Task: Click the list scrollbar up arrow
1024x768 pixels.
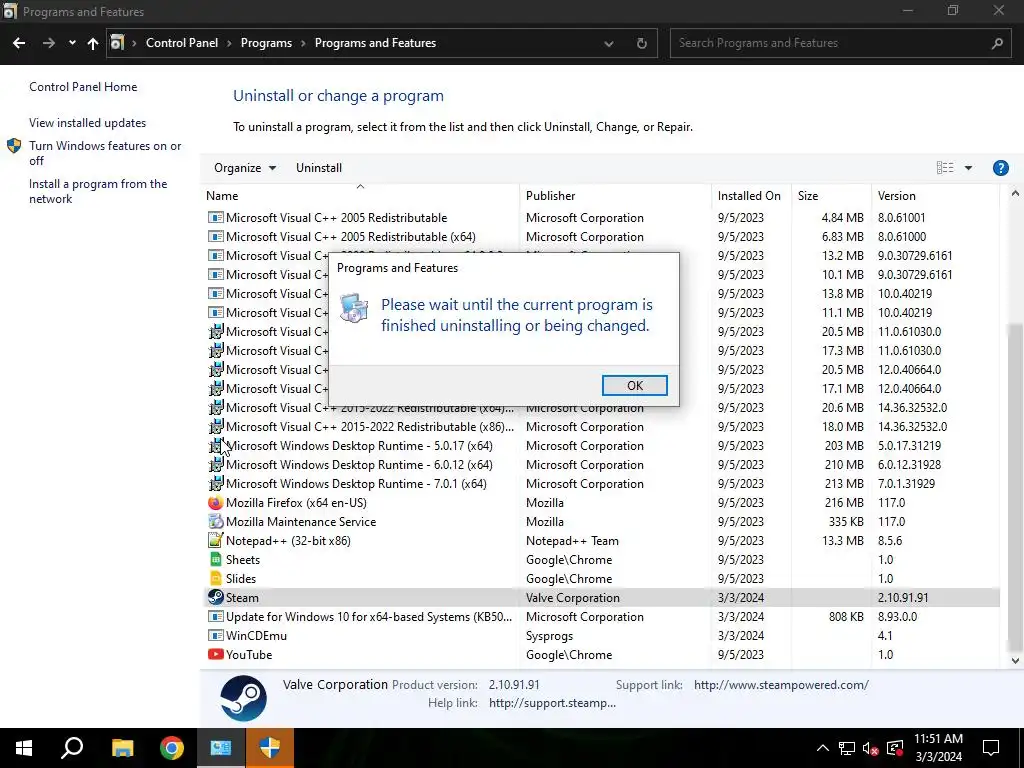Action: pyautogui.click(x=1015, y=193)
